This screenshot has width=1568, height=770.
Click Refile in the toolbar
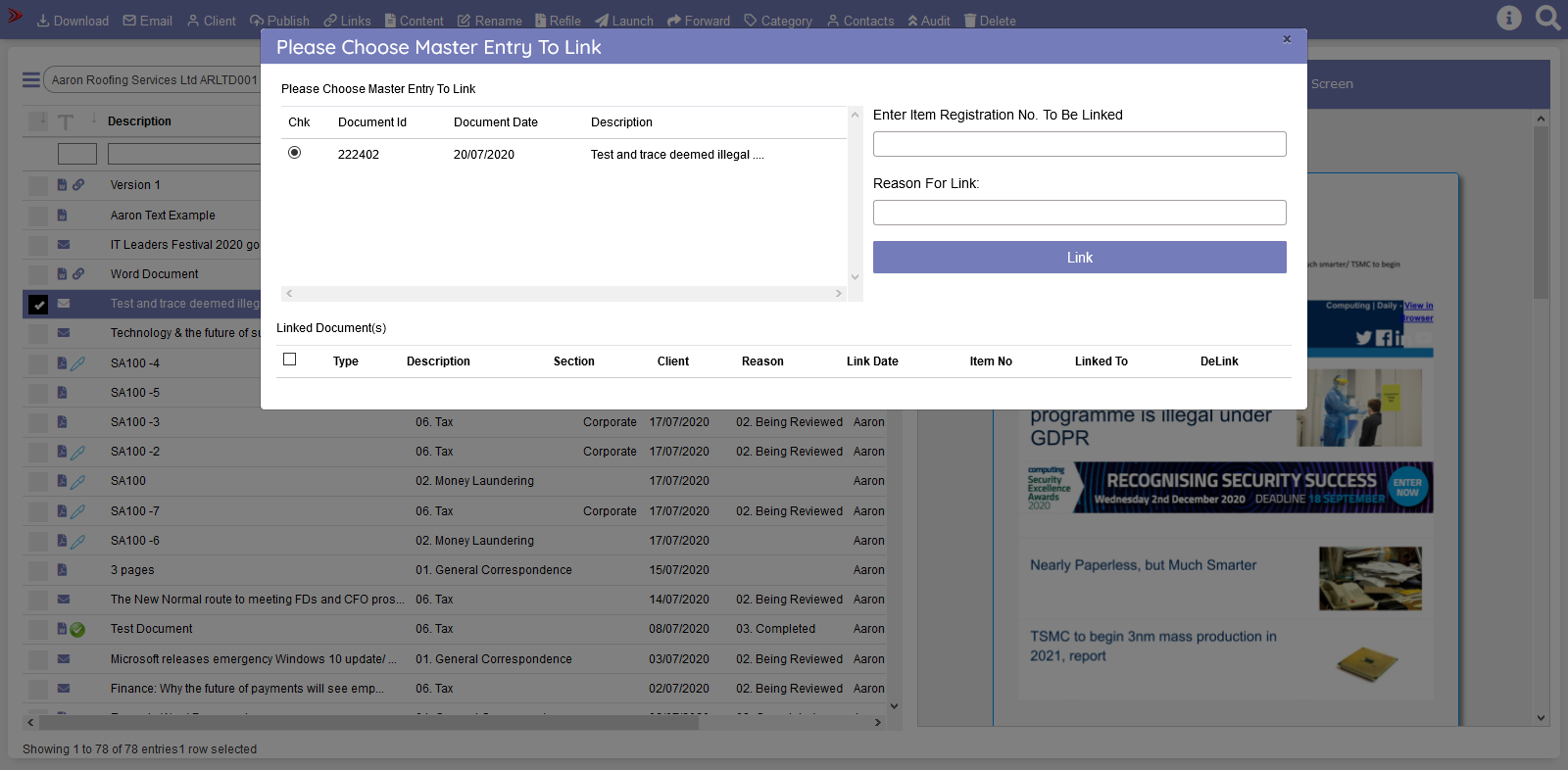point(558,21)
